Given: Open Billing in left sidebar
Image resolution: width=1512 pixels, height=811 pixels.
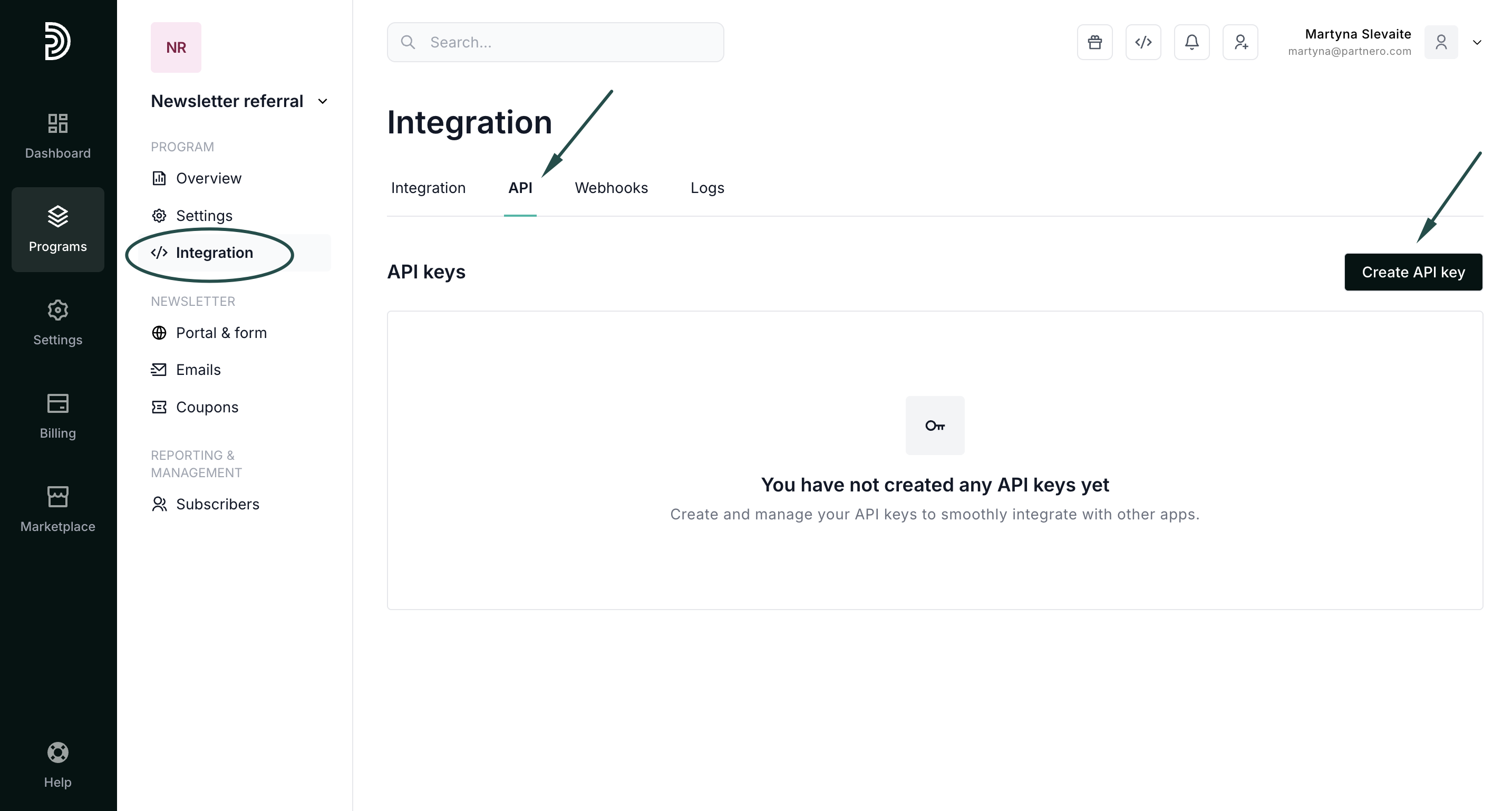Looking at the screenshot, I should 57,416.
